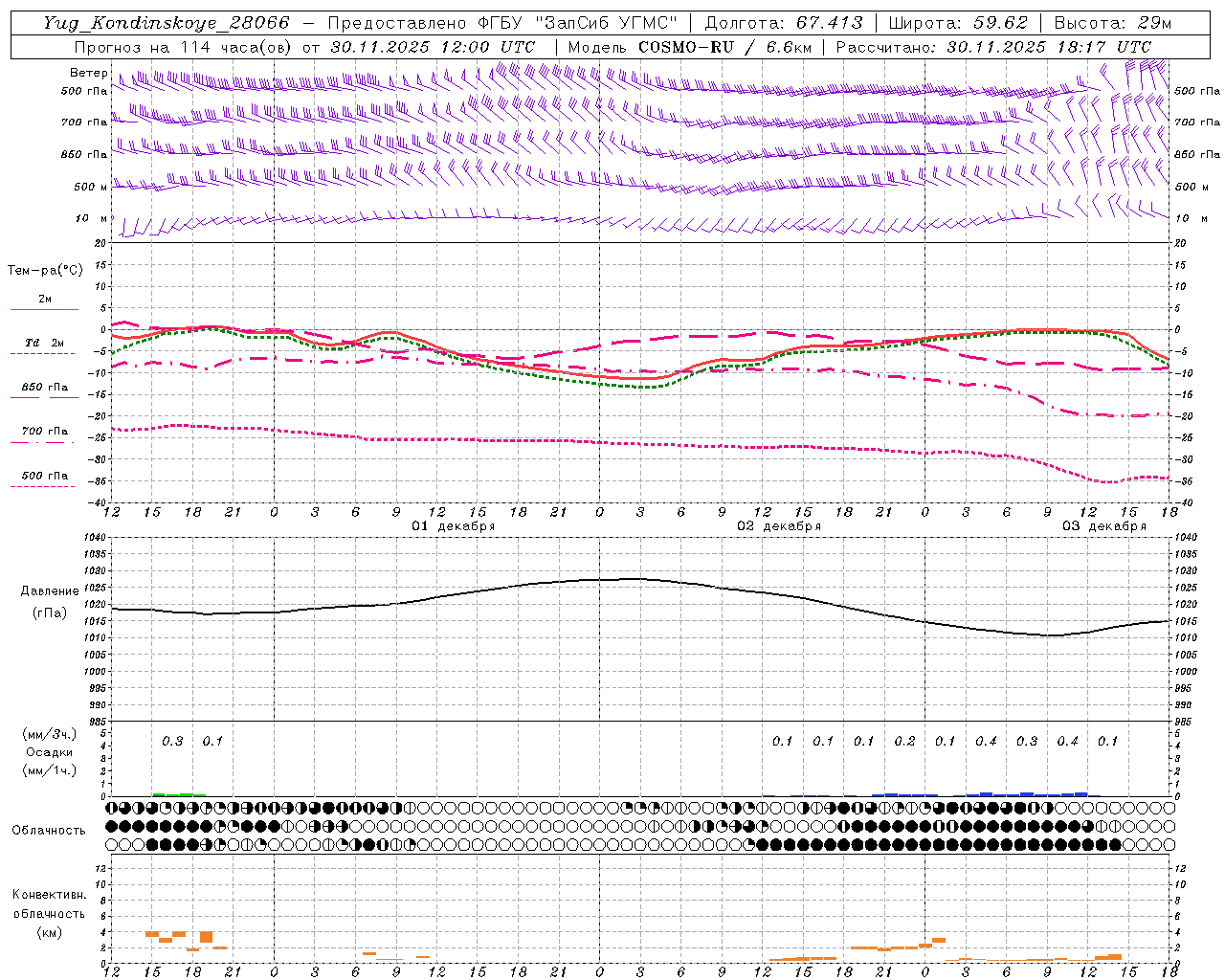Click the red line sample under 2м legend
Screen dimensions: 1225x980
(44, 310)
